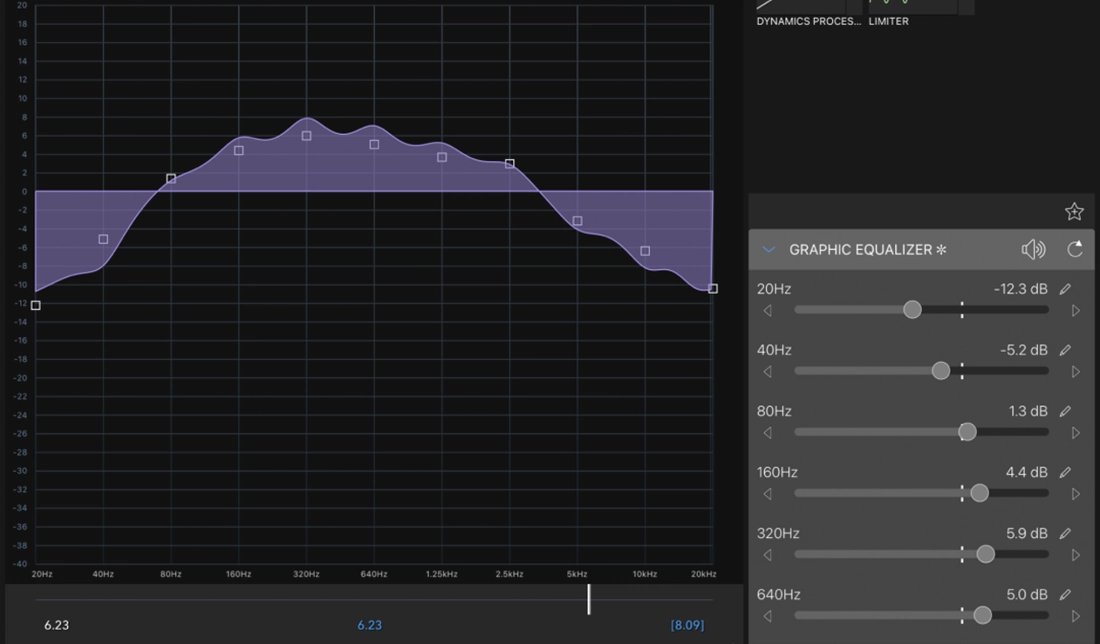Image resolution: width=1100 pixels, height=644 pixels.
Task: Click the bracketed 8.09 time value
Action: (687, 625)
